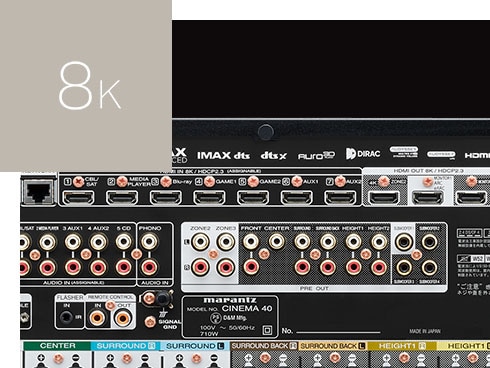Click the SURROUND BACK R speaker label
This screenshot has height=368, width=490.
(x=263, y=346)
